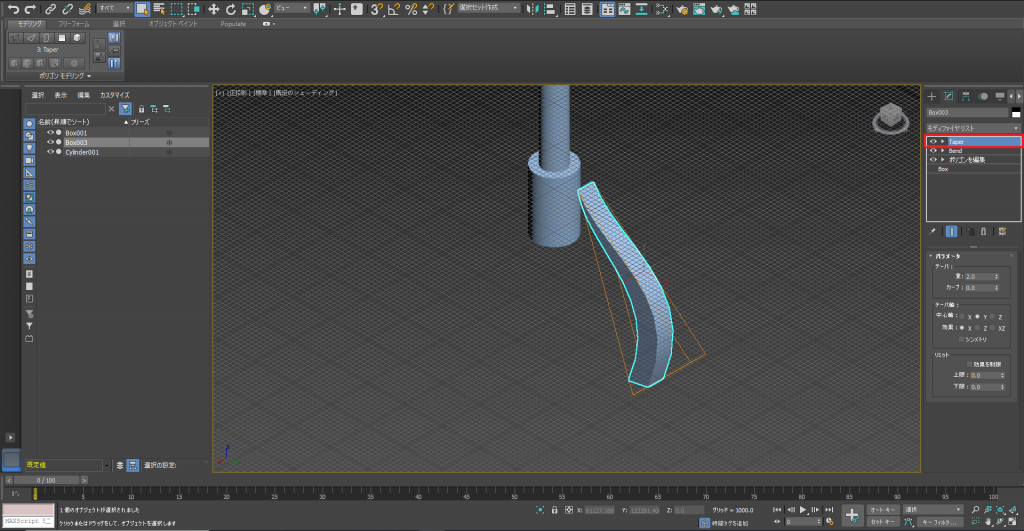Image resolution: width=1024 pixels, height=531 pixels.
Task: Open the 表示 menu in Scene Explorer
Action: (x=61, y=95)
